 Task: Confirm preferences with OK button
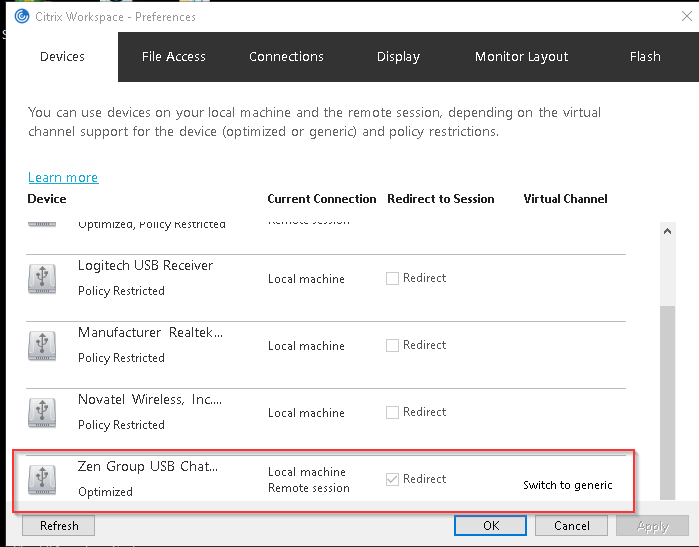[x=490, y=525]
